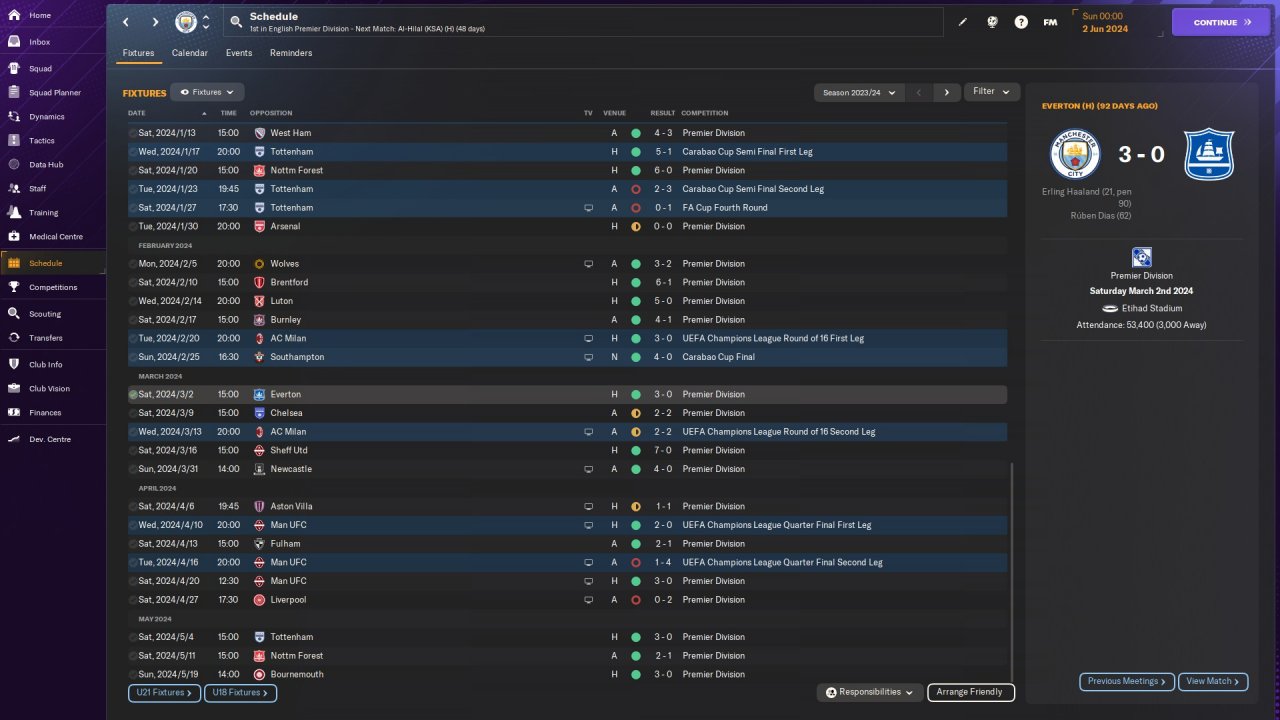Click the Continue button
1280x720 pixels.
pos(1221,22)
